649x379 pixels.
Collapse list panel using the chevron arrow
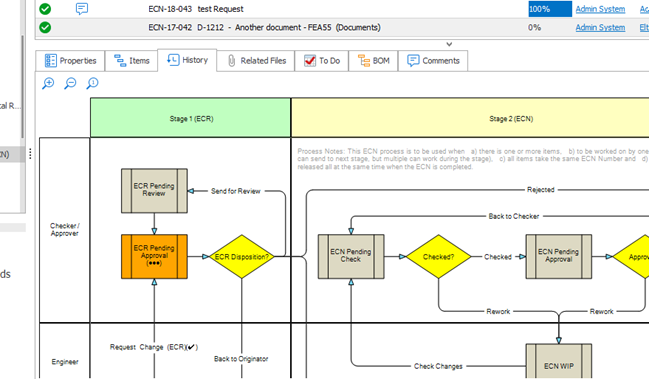[449, 44]
